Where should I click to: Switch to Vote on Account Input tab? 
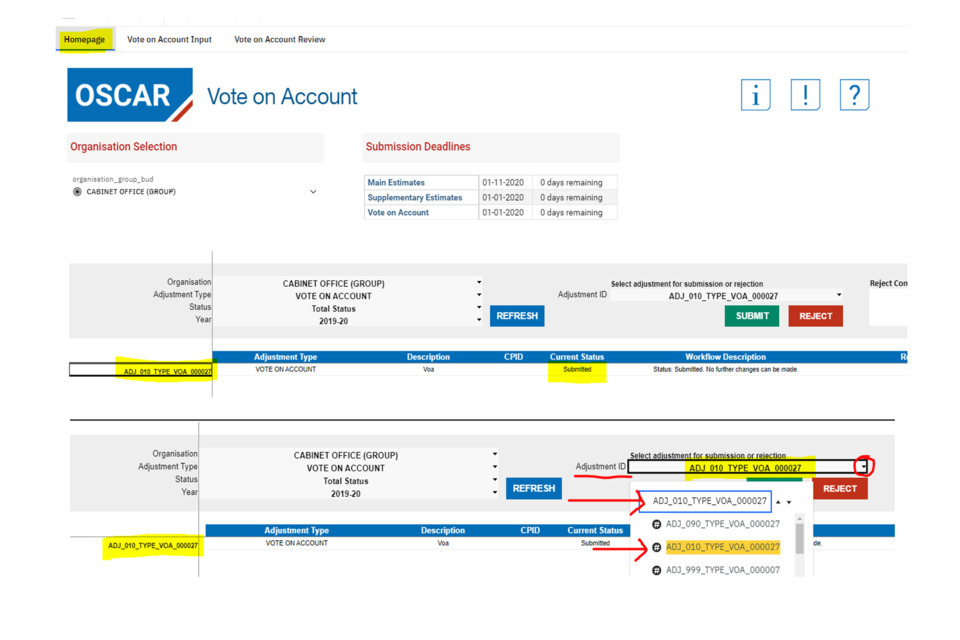coord(169,40)
